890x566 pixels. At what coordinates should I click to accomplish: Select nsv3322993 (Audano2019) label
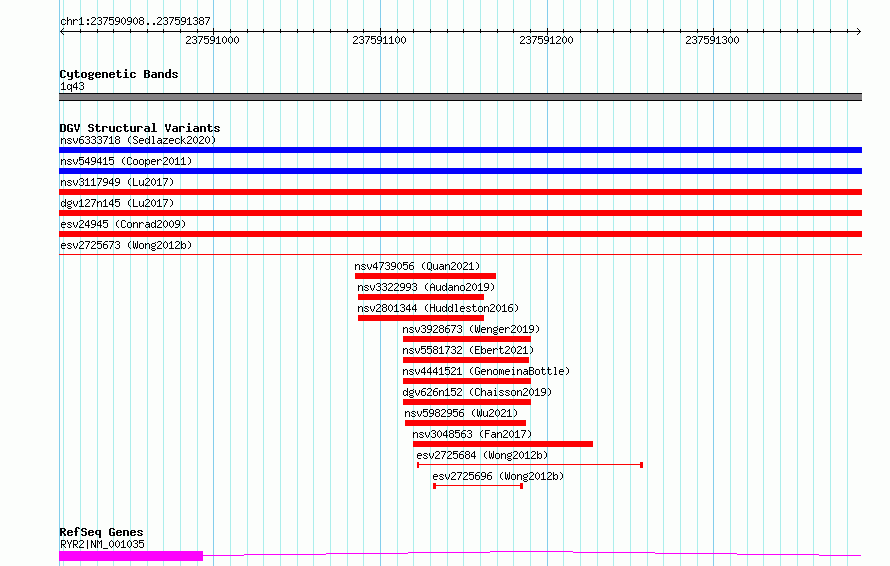point(426,287)
